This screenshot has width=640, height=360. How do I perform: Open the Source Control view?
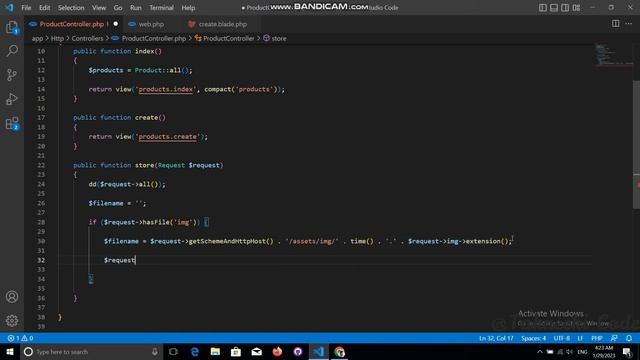pyautogui.click(x=12, y=75)
